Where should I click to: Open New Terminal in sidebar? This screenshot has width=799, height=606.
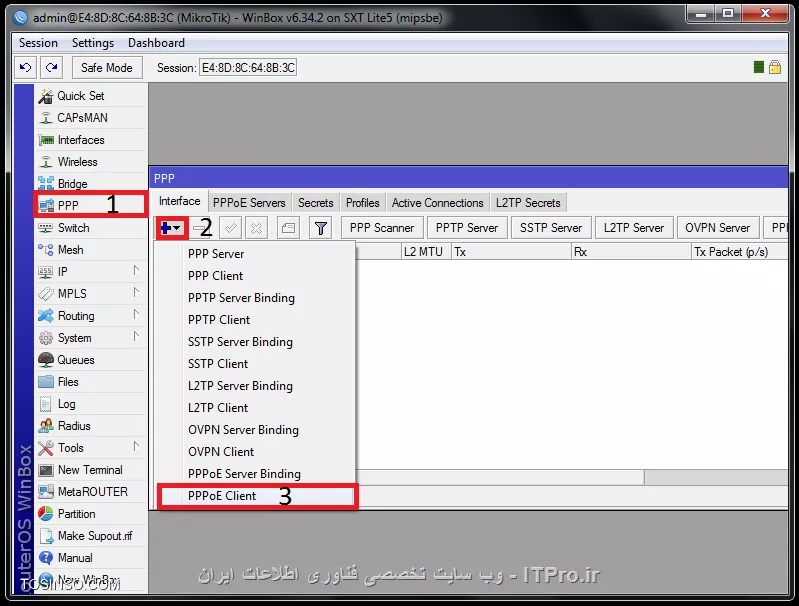[91, 470]
